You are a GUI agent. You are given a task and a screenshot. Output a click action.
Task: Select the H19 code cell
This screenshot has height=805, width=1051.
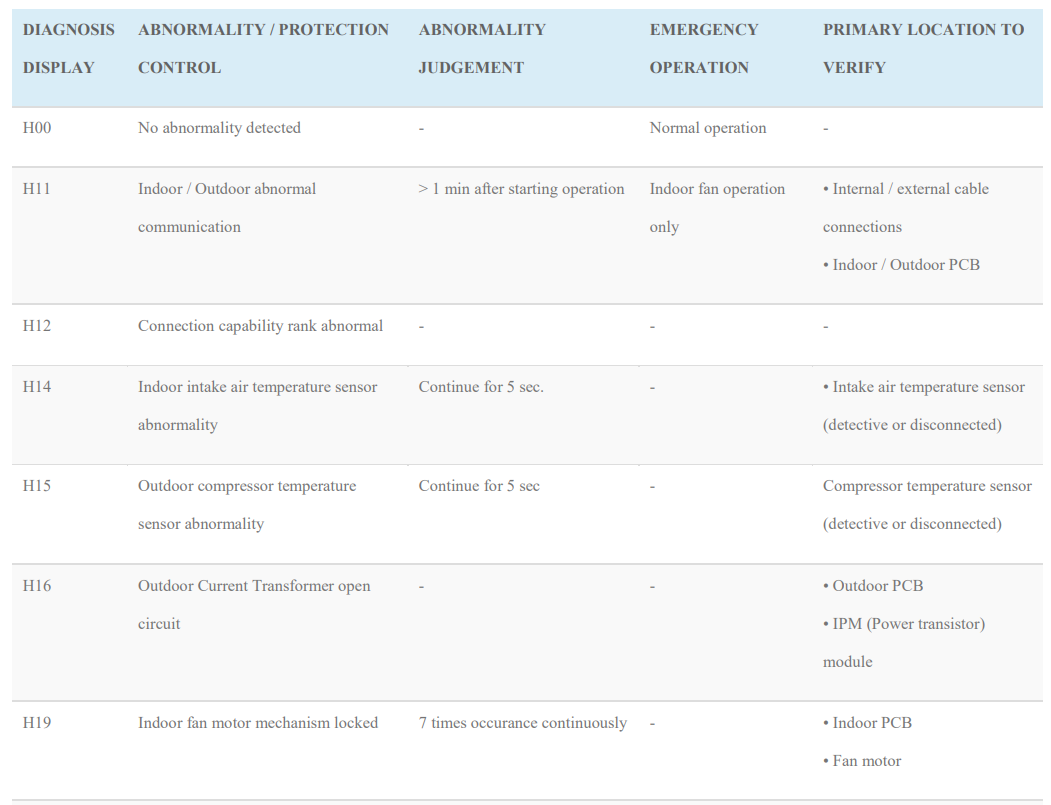click(x=37, y=723)
